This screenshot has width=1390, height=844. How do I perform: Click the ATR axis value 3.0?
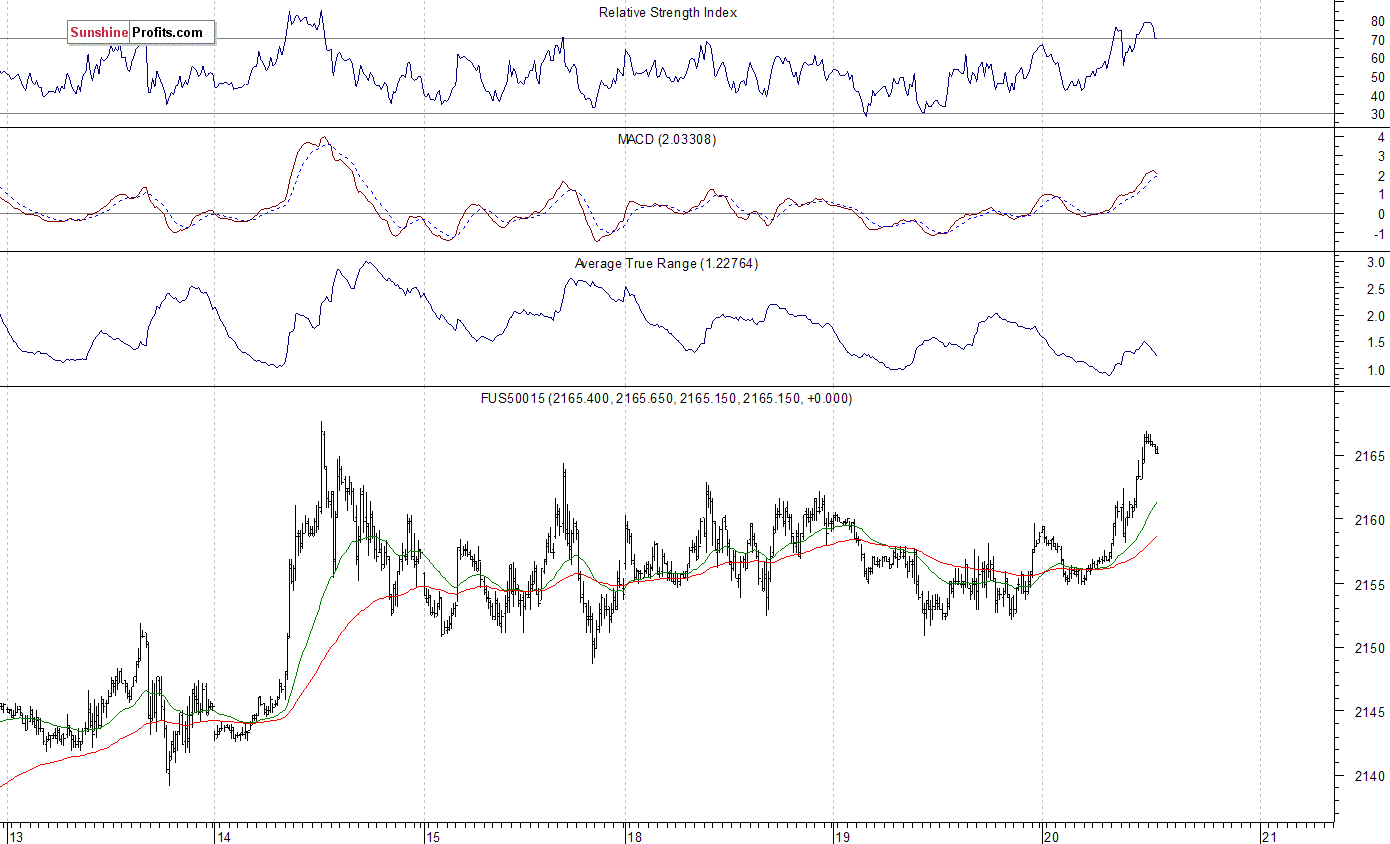pos(1376,263)
